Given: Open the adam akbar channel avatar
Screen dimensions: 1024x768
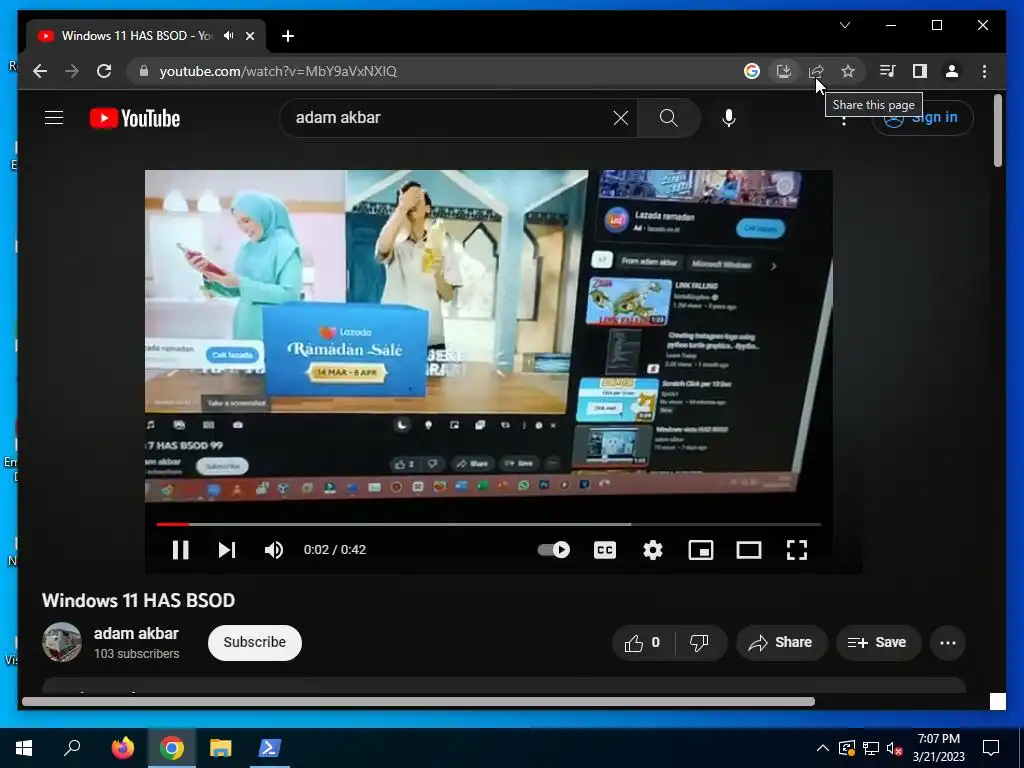Looking at the screenshot, I should click(x=62, y=643).
